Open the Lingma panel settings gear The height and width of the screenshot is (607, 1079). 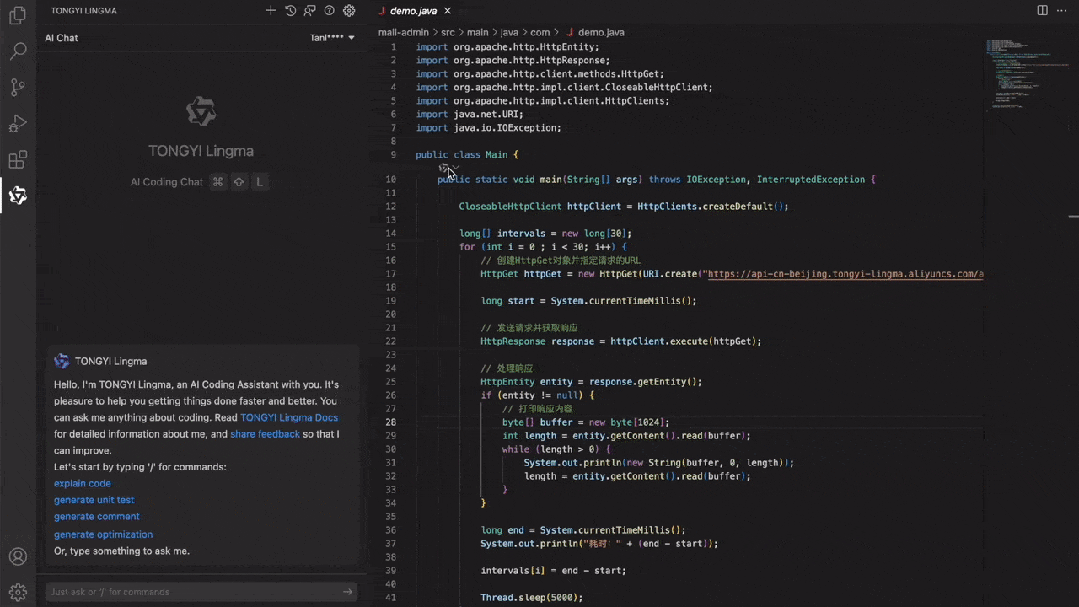(349, 10)
